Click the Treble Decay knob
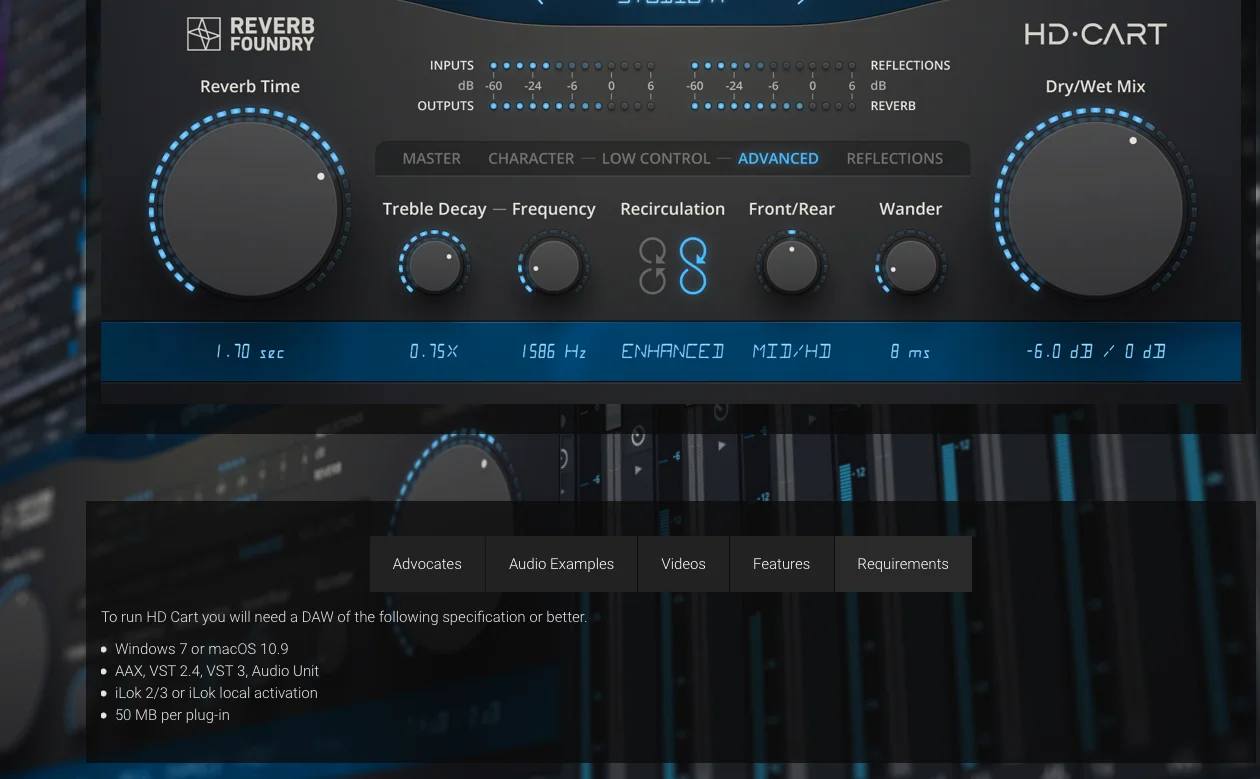The height and width of the screenshot is (779, 1260). (x=434, y=266)
